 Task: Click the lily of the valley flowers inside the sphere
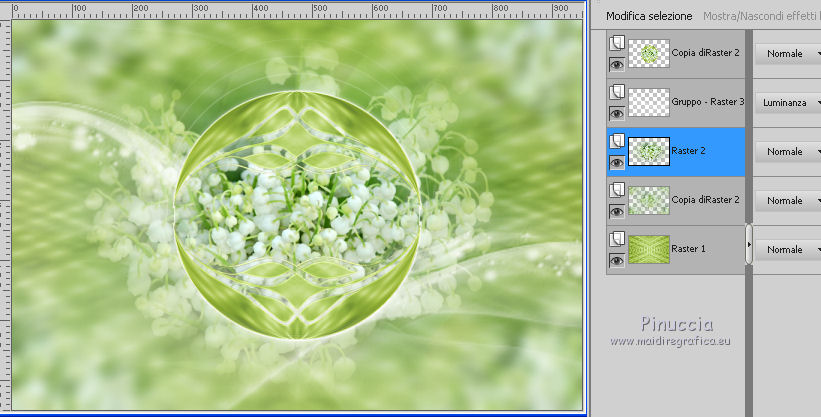coord(296,215)
